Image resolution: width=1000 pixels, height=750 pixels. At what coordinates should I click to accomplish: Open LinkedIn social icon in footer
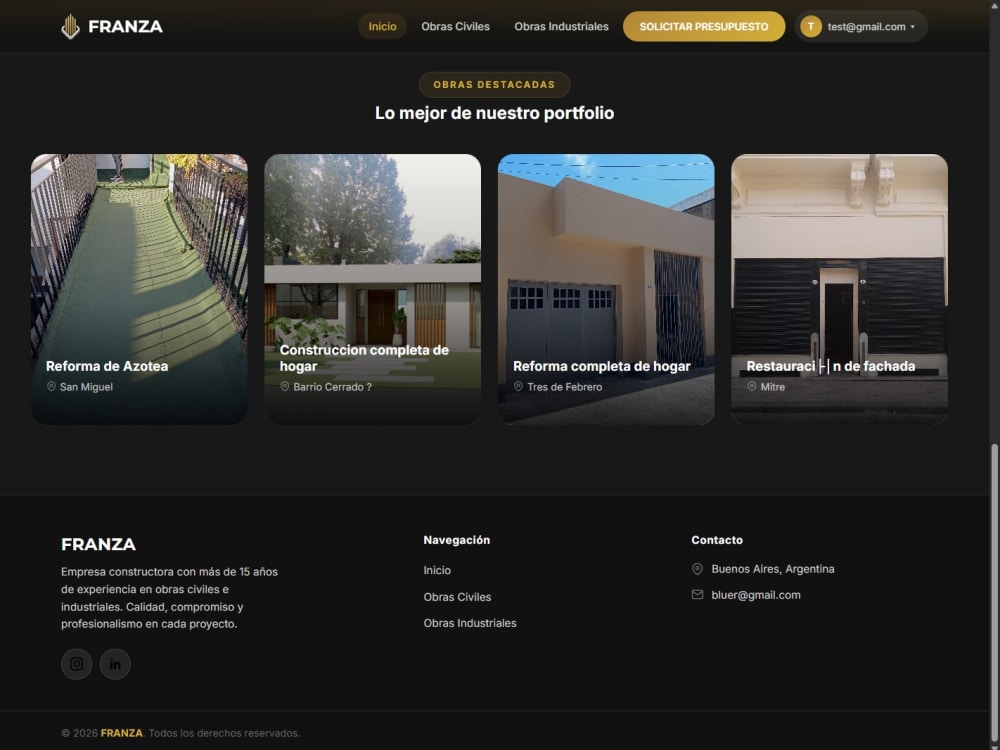click(115, 664)
